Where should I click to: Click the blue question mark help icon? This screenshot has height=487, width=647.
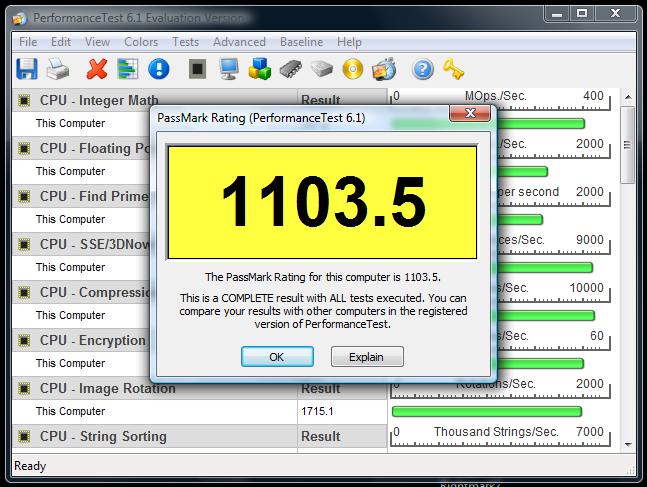tap(423, 69)
